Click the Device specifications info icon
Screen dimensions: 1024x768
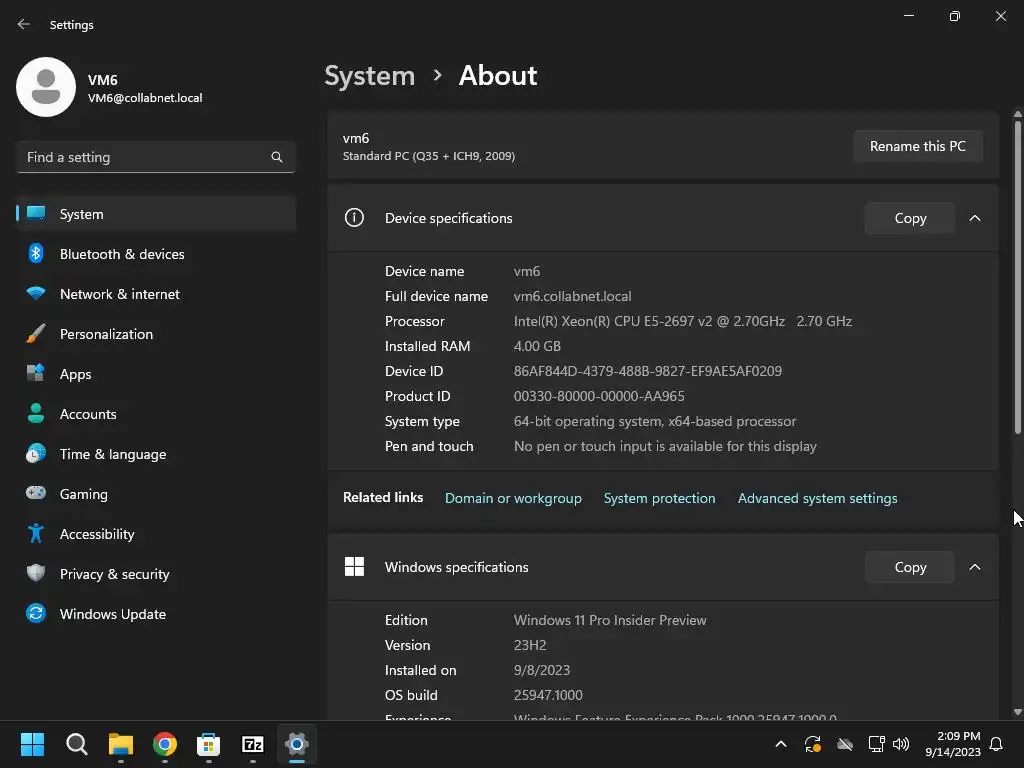[354, 217]
